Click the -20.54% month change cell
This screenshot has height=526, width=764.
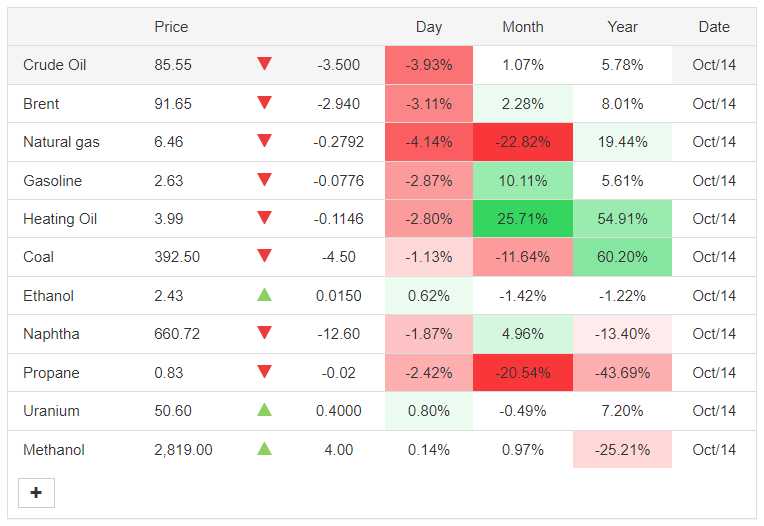click(523, 373)
